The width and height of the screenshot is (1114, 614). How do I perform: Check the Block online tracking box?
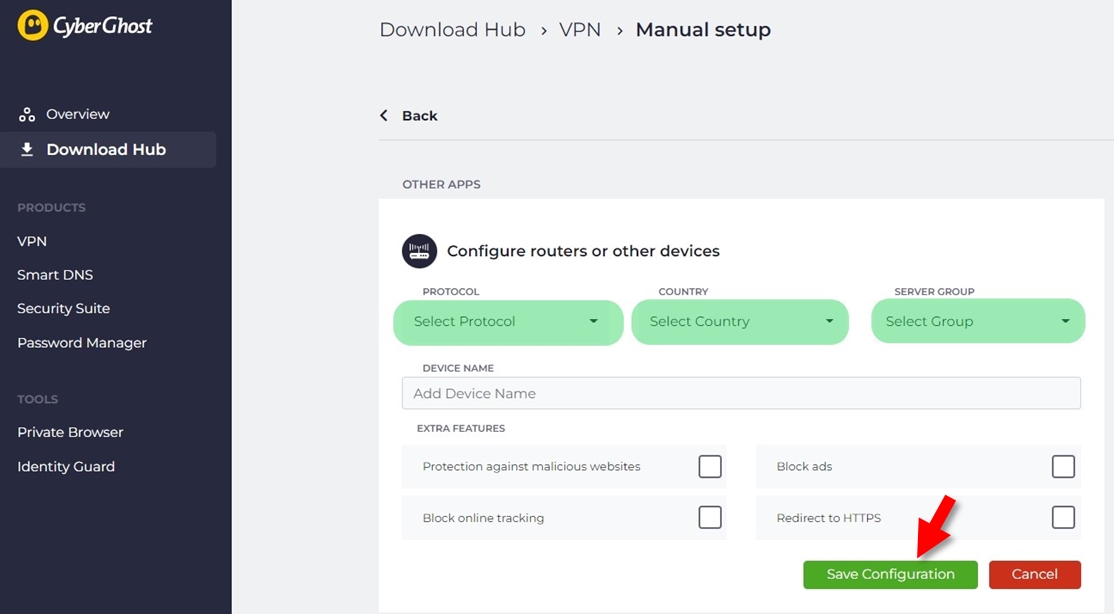tap(710, 517)
